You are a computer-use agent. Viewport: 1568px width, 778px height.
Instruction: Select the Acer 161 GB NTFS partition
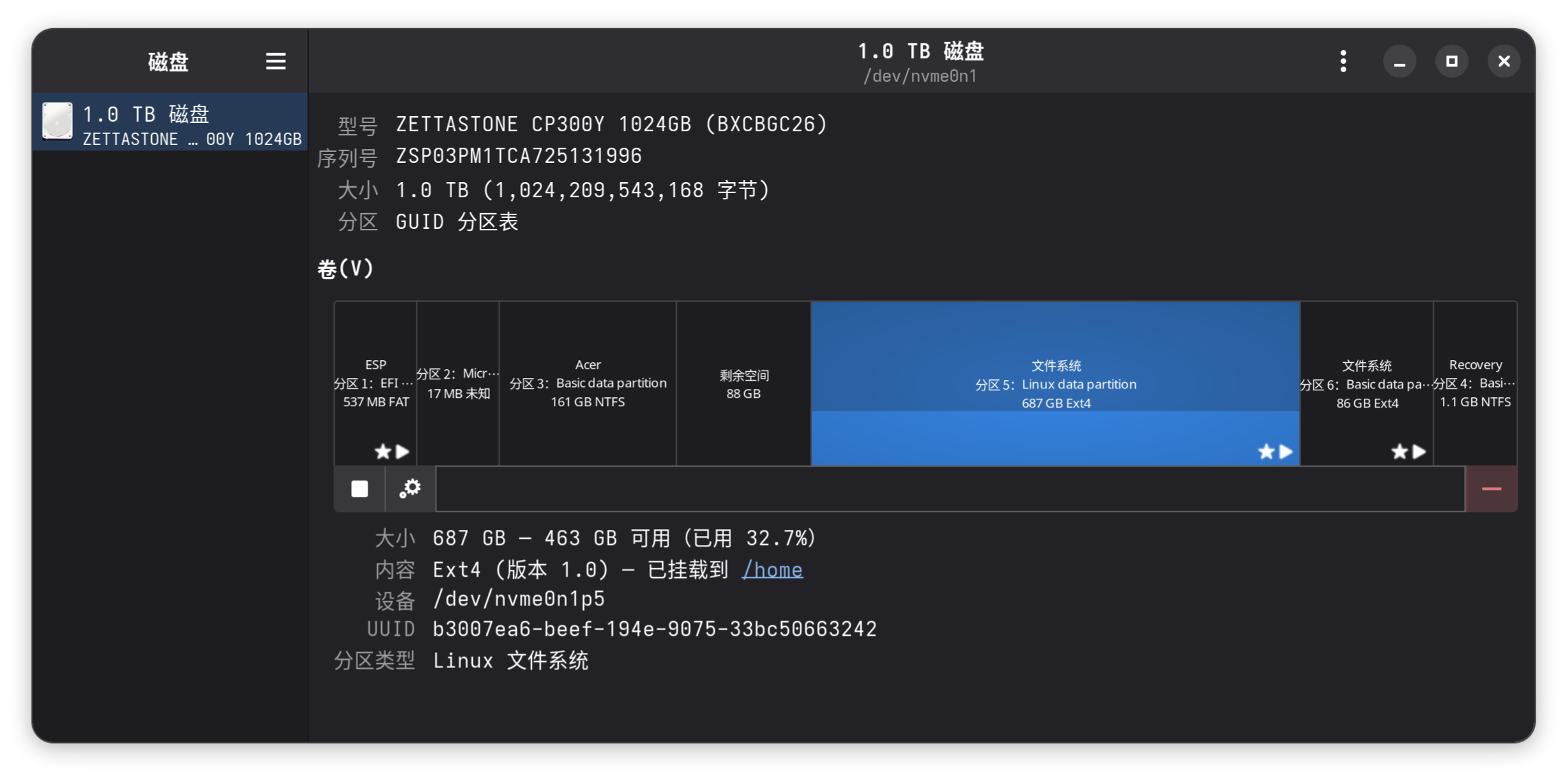[587, 382]
